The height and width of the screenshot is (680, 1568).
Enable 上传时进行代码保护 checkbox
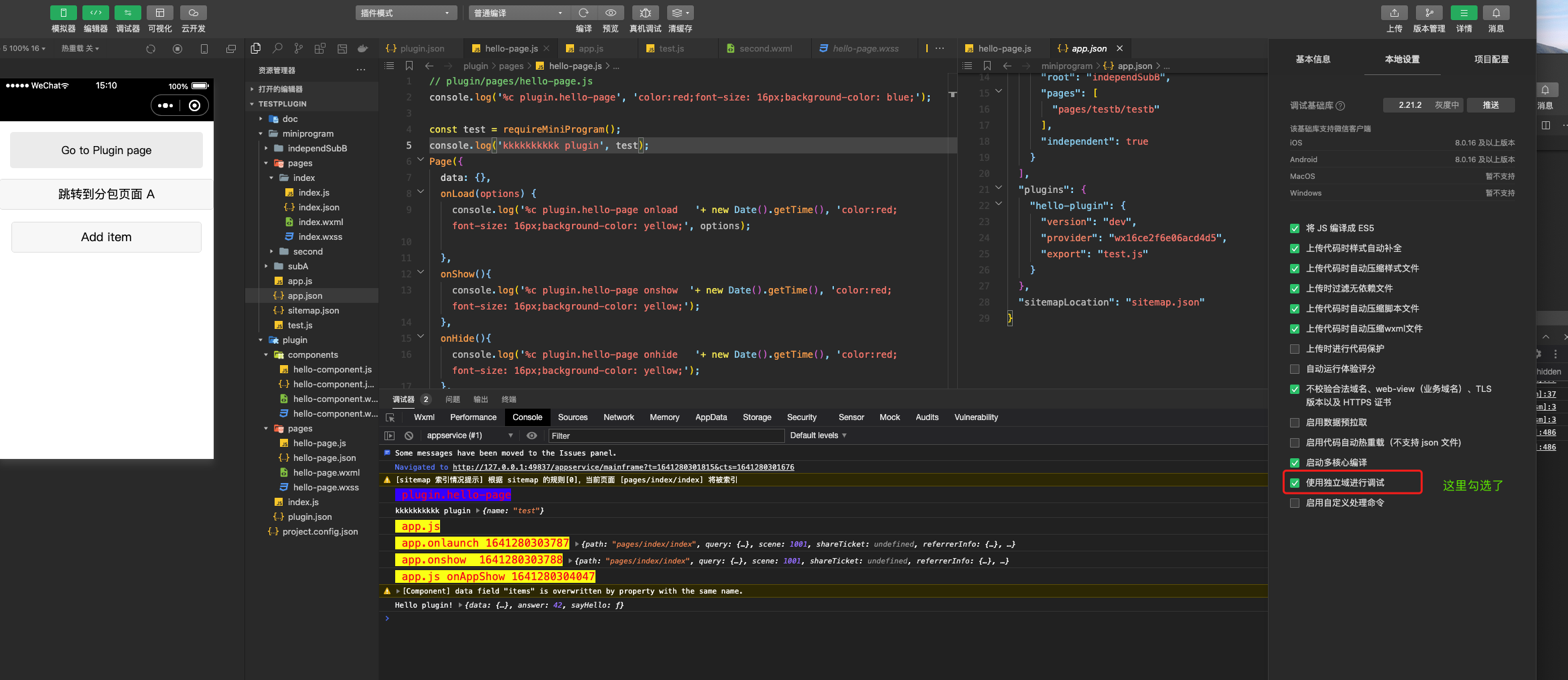point(1295,349)
